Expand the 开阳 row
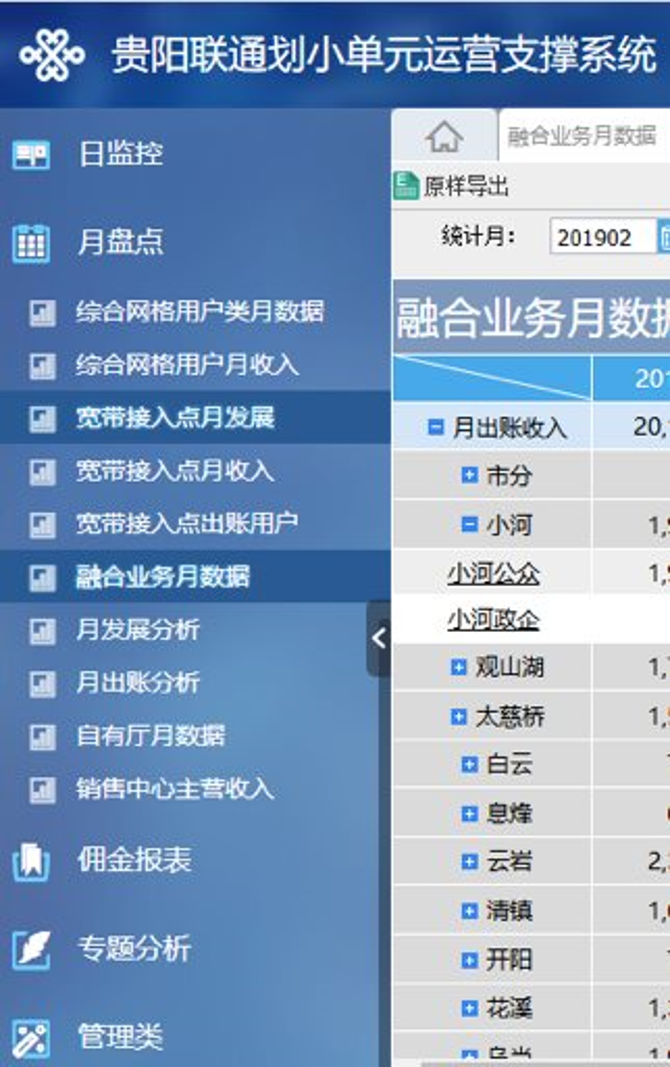This screenshot has height=1067, width=670. [469, 959]
